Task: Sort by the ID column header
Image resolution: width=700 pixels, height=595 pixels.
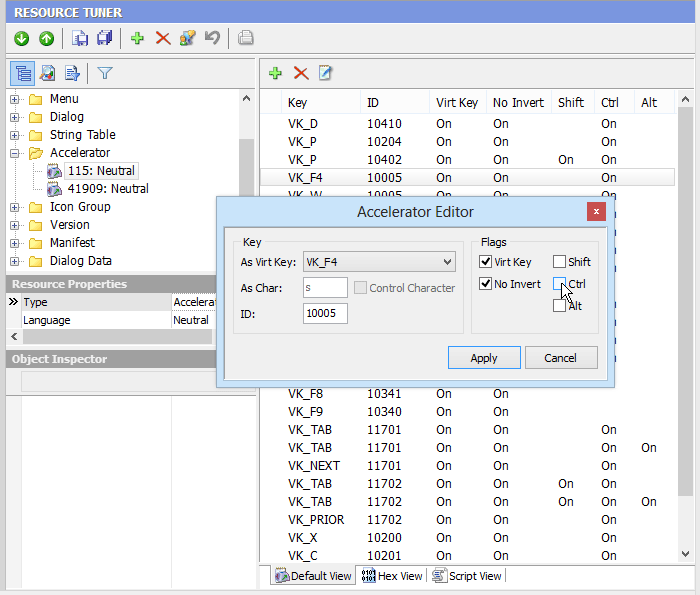Action: click(x=395, y=103)
